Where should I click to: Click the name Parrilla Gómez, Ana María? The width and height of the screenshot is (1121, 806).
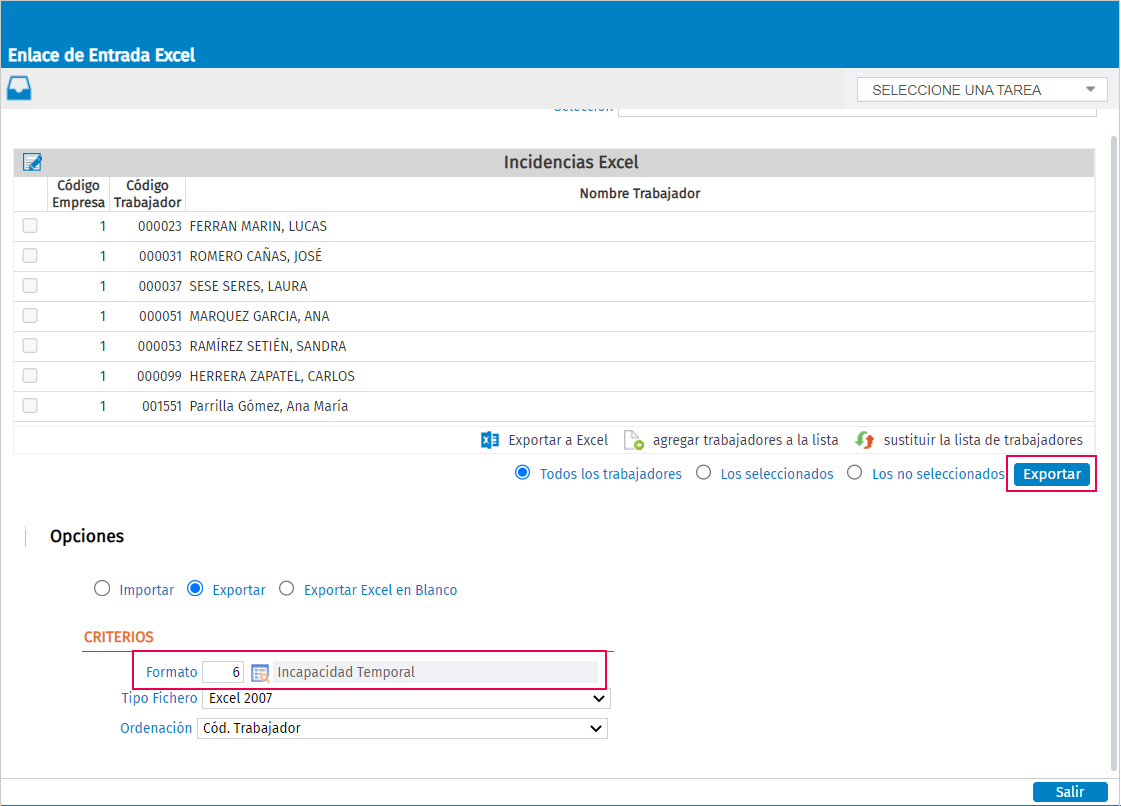(x=269, y=407)
